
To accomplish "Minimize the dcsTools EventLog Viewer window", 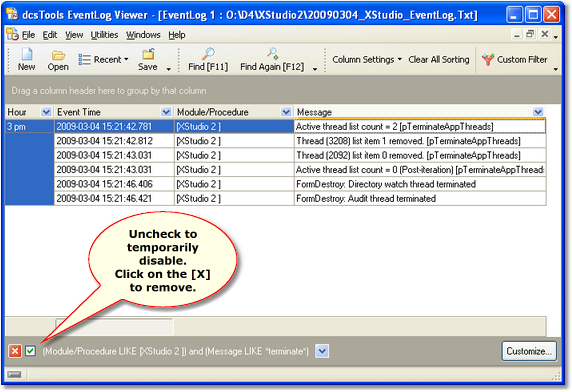I will 514,15.
